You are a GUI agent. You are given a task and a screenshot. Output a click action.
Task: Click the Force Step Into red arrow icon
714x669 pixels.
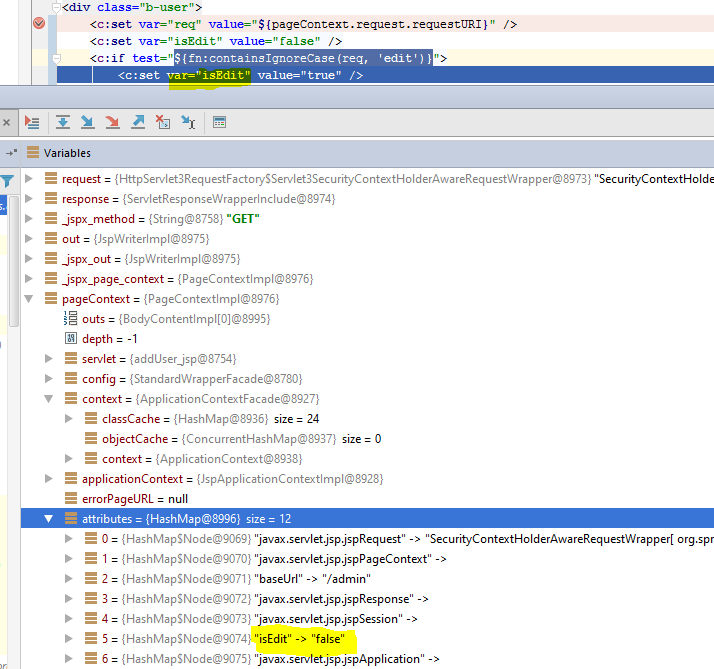pyautogui.click(x=112, y=122)
